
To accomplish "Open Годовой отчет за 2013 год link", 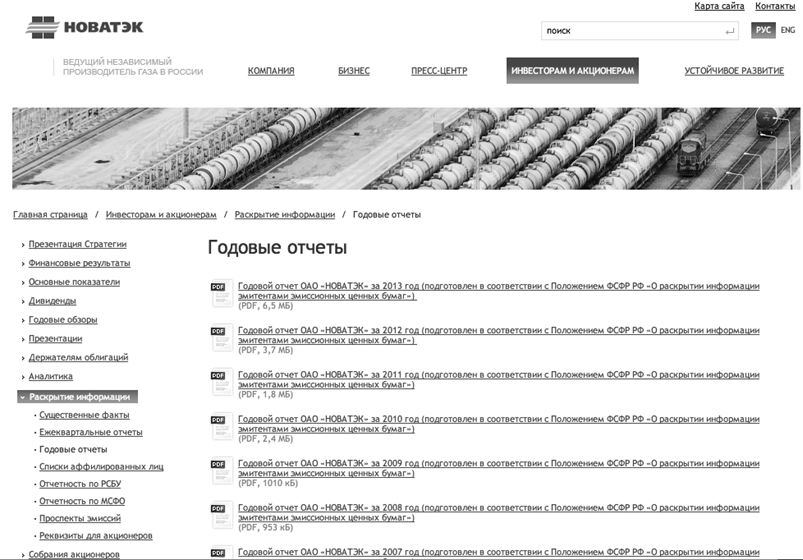I will pos(499,291).
